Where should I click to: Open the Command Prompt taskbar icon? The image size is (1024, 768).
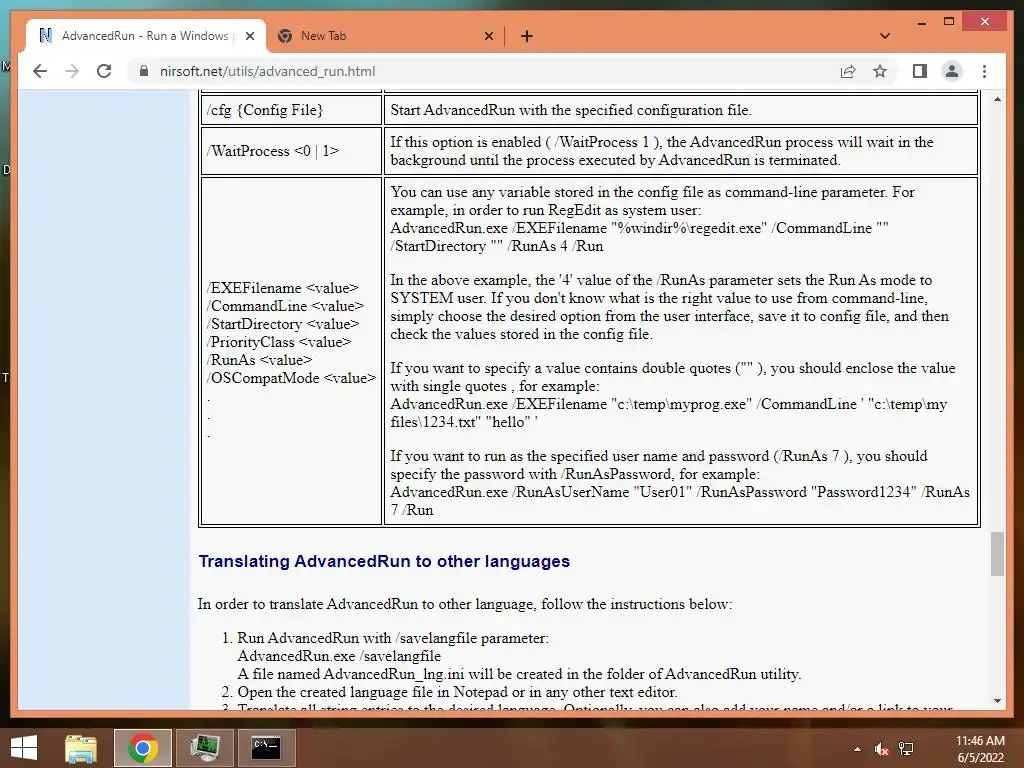266,748
